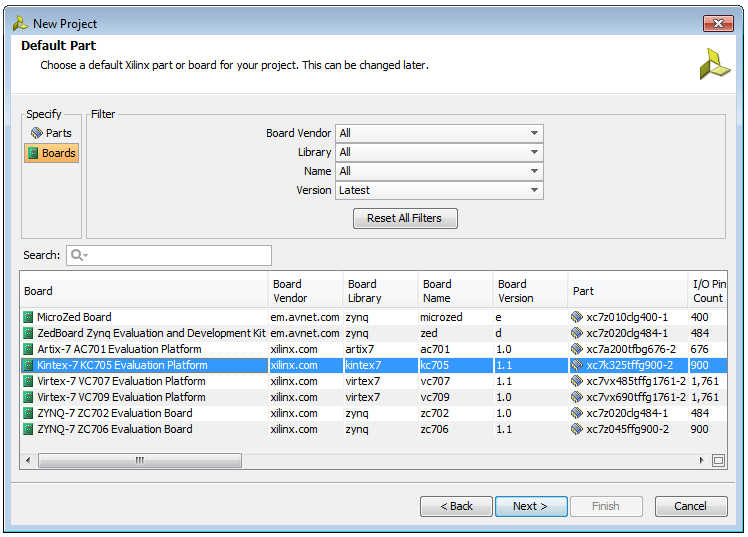Click the board icon for ZYNQ-7 ZC706

click(29, 429)
